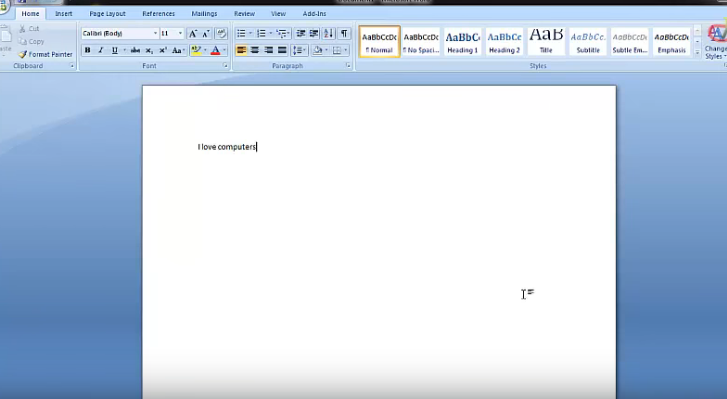
Task: Select Justify alignment
Action: click(x=282, y=50)
